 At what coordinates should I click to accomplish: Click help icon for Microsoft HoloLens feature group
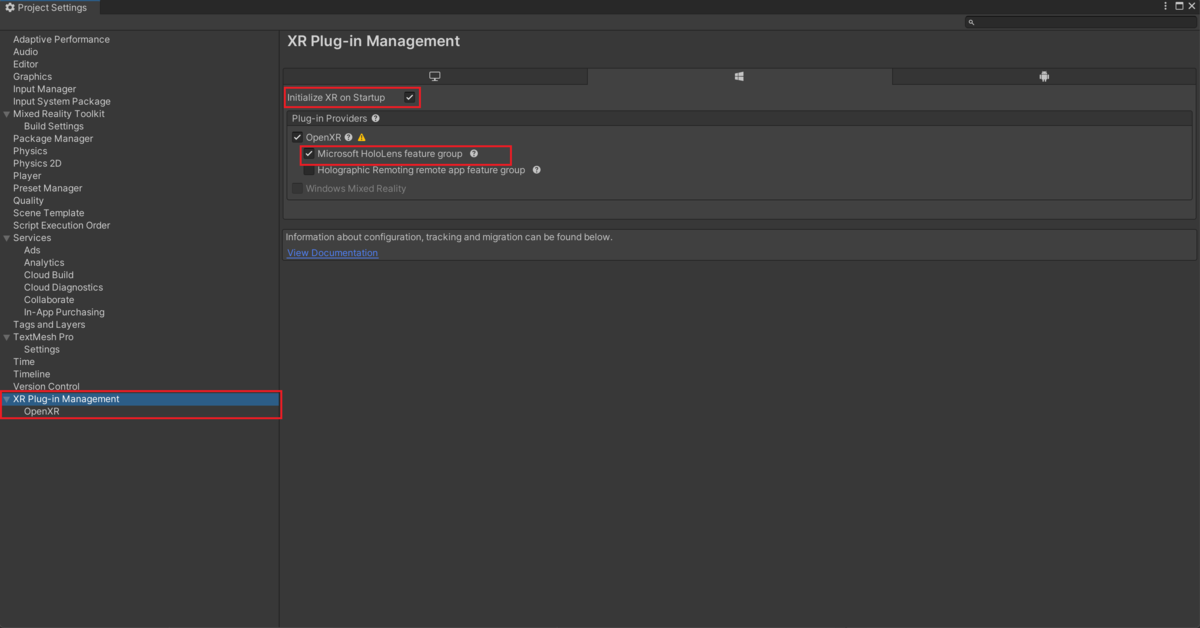point(474,154)
